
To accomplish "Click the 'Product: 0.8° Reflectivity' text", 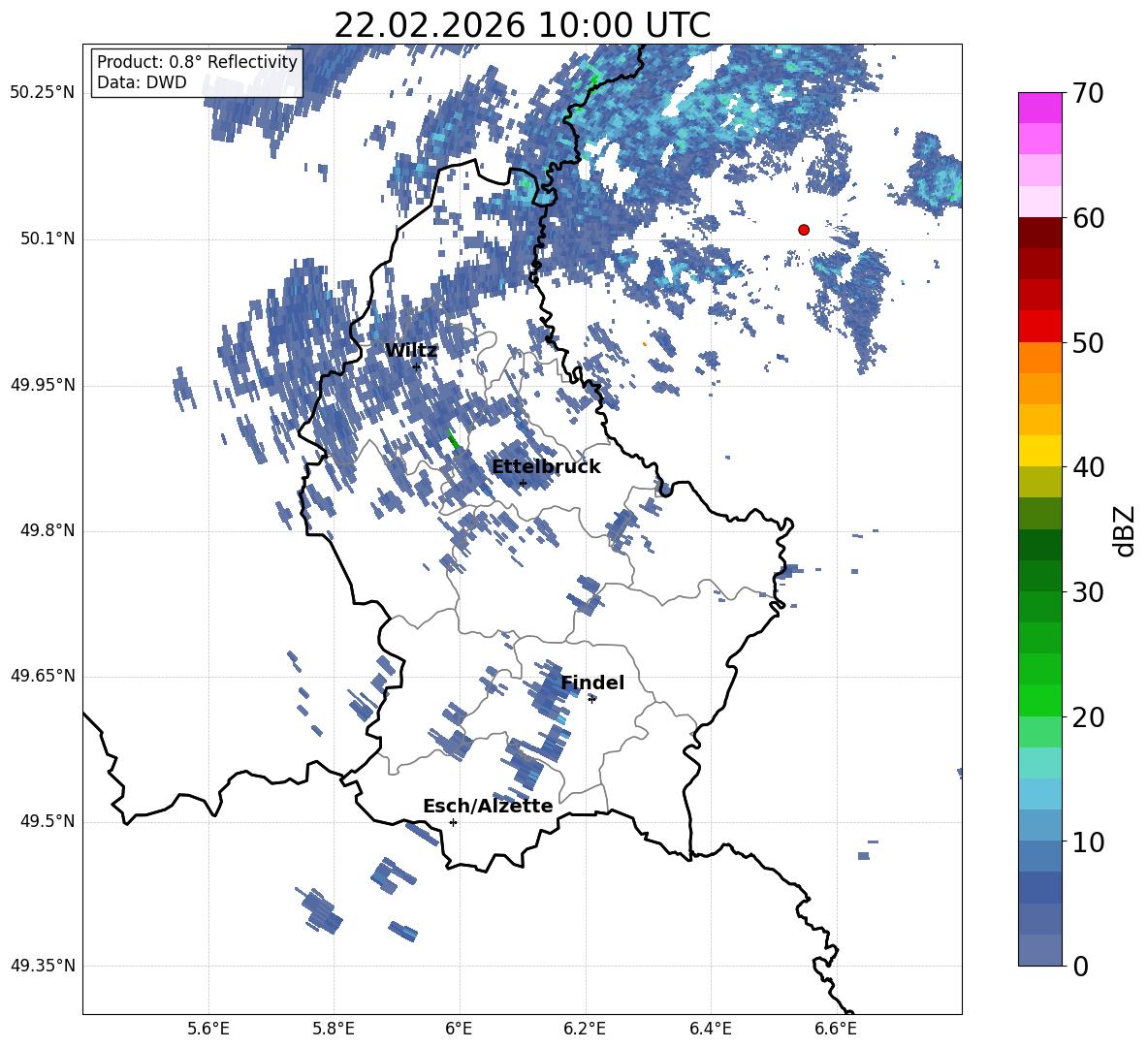I will point(197,62).
